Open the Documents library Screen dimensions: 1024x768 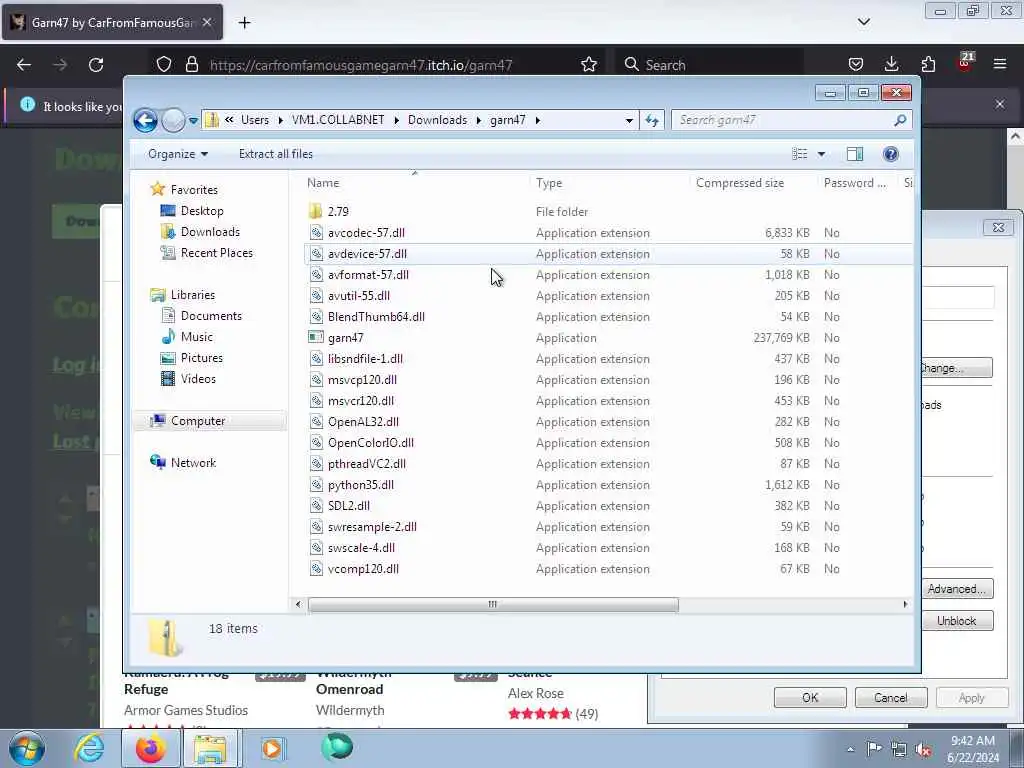(211, 316)
